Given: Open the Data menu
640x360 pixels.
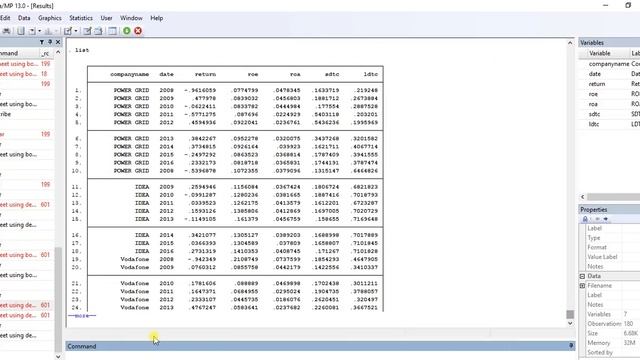Looking at the screenshot, I should point(24,18).
